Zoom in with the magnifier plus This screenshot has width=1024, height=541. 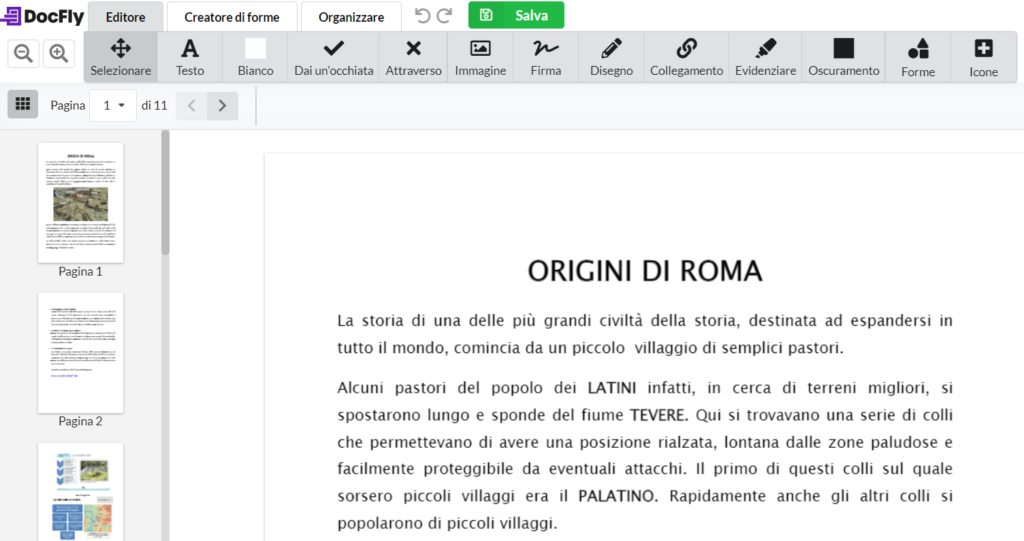click(x=59, y=54)
